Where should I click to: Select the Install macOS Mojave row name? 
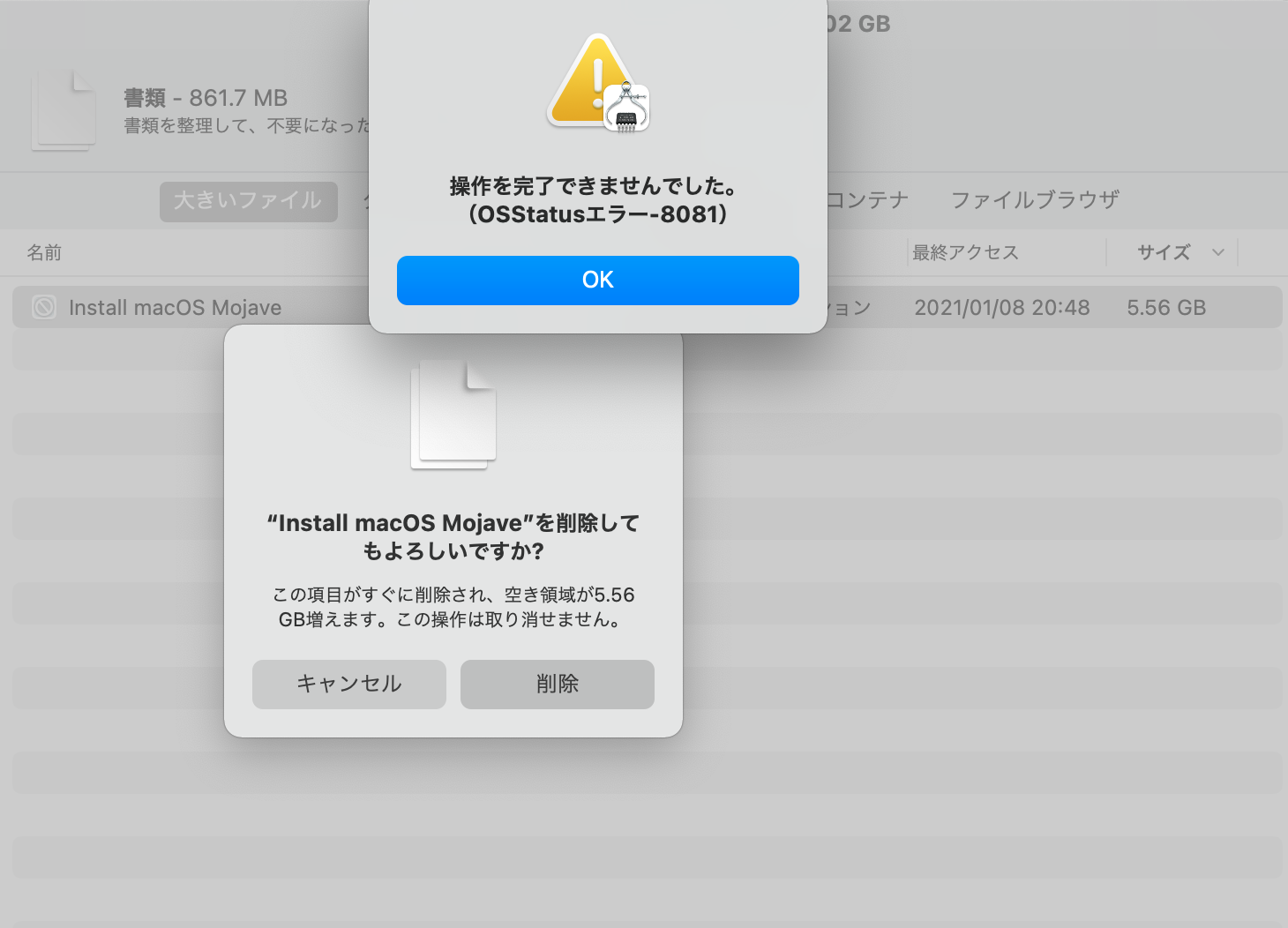point(175,308)
